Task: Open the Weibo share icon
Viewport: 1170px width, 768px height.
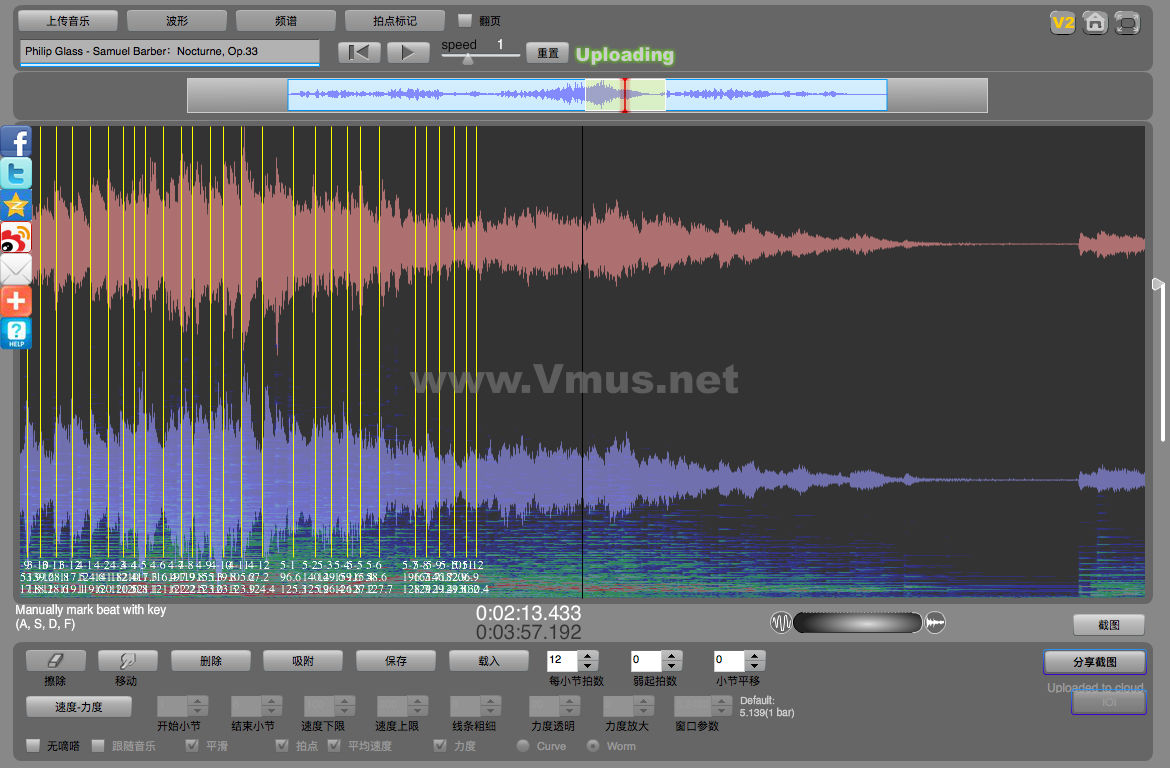Action: click(x=16, y=237)
